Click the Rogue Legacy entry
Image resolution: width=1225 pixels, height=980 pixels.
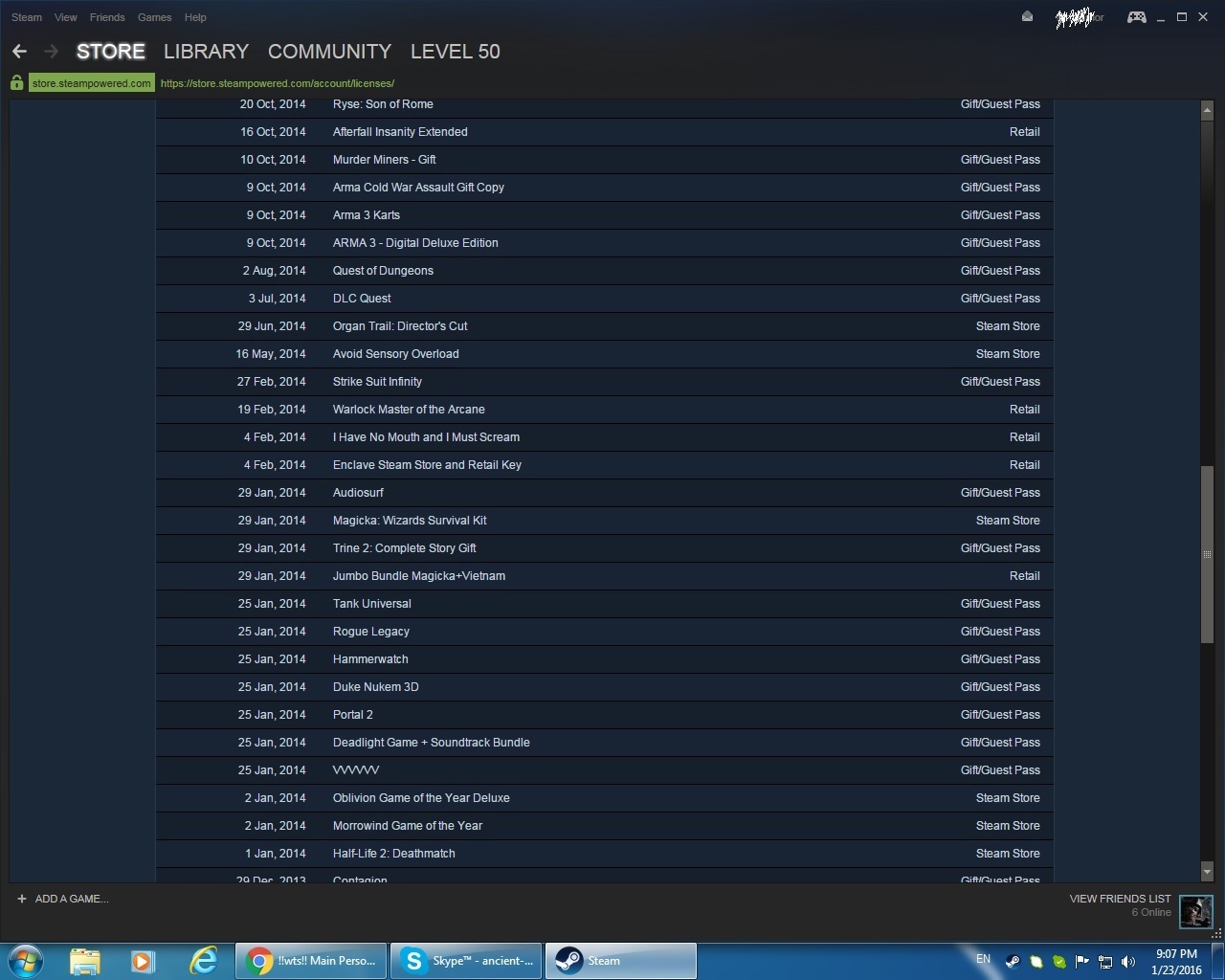tap(605, 632)
